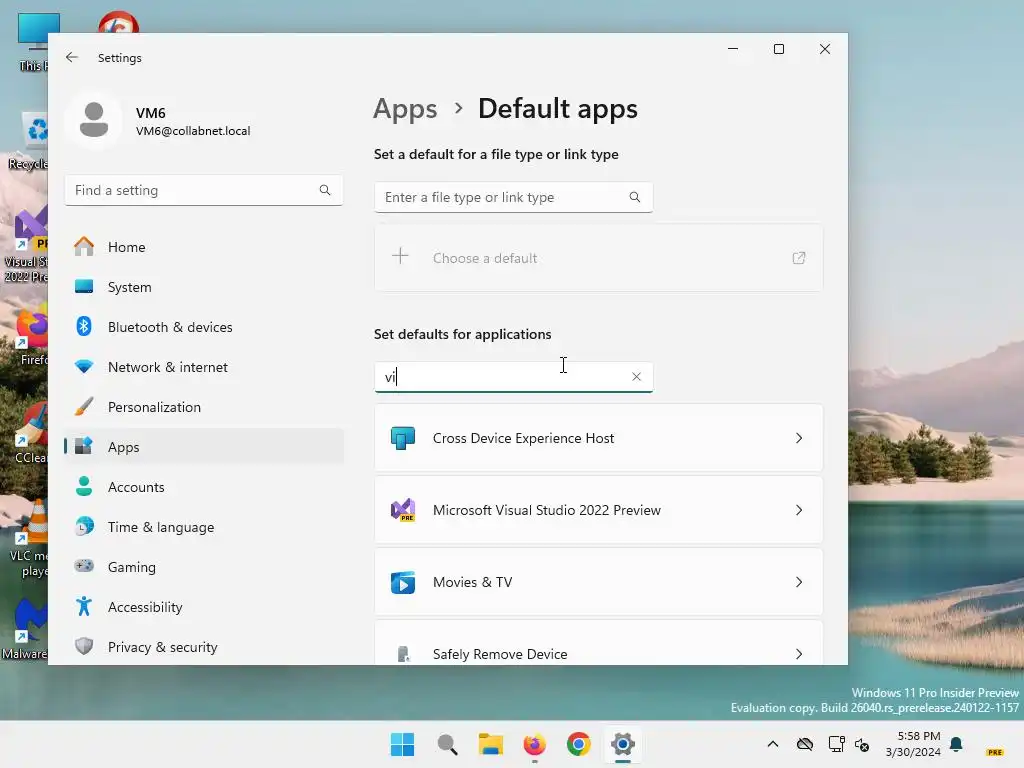Click the applications search box containing 'vi'
Screen dimensions: 1024x768
point(513,377)
